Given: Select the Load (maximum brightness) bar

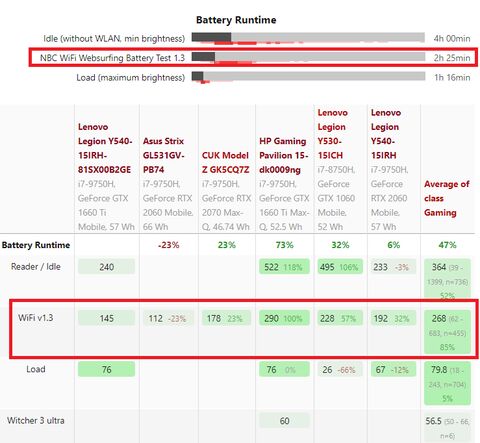Looking at the screenshot, I should point(308,77).
